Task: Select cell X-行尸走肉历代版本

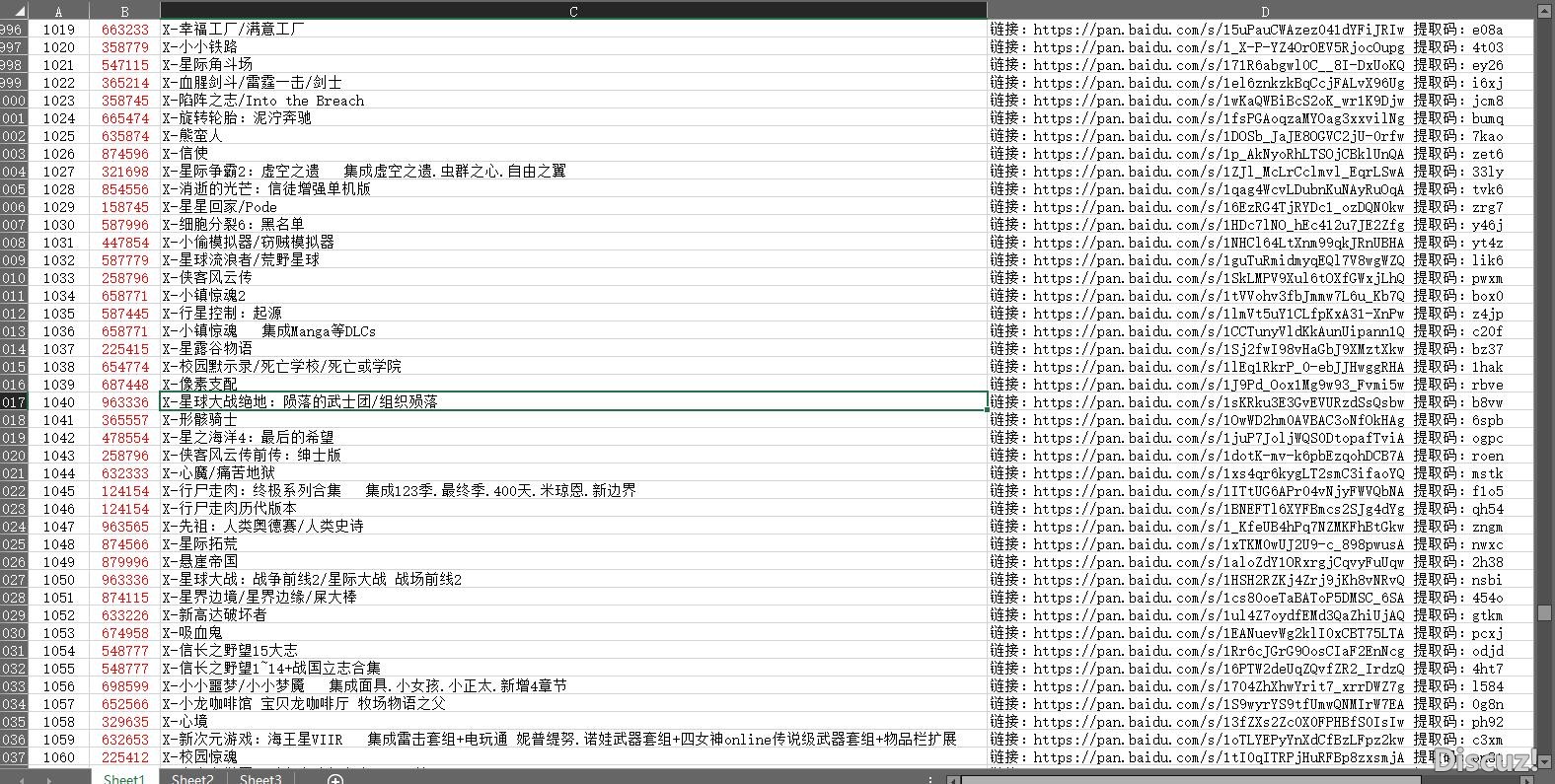Action: [573, 509]
